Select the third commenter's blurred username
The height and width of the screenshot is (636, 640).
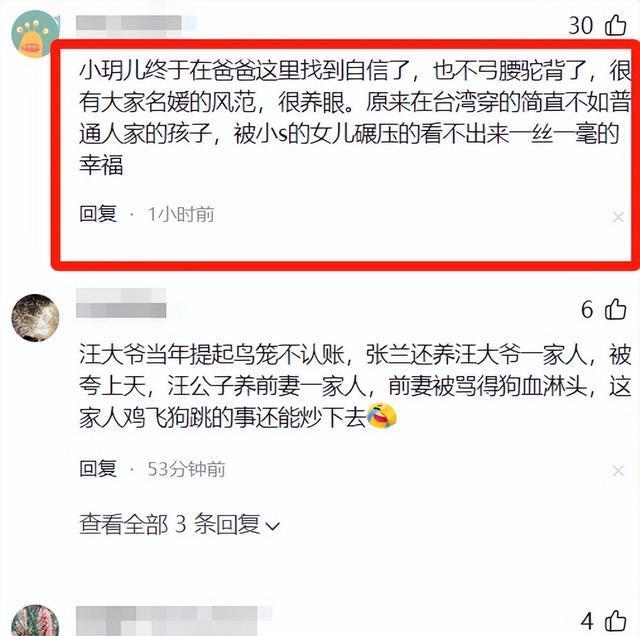click(x=173, y=621)
